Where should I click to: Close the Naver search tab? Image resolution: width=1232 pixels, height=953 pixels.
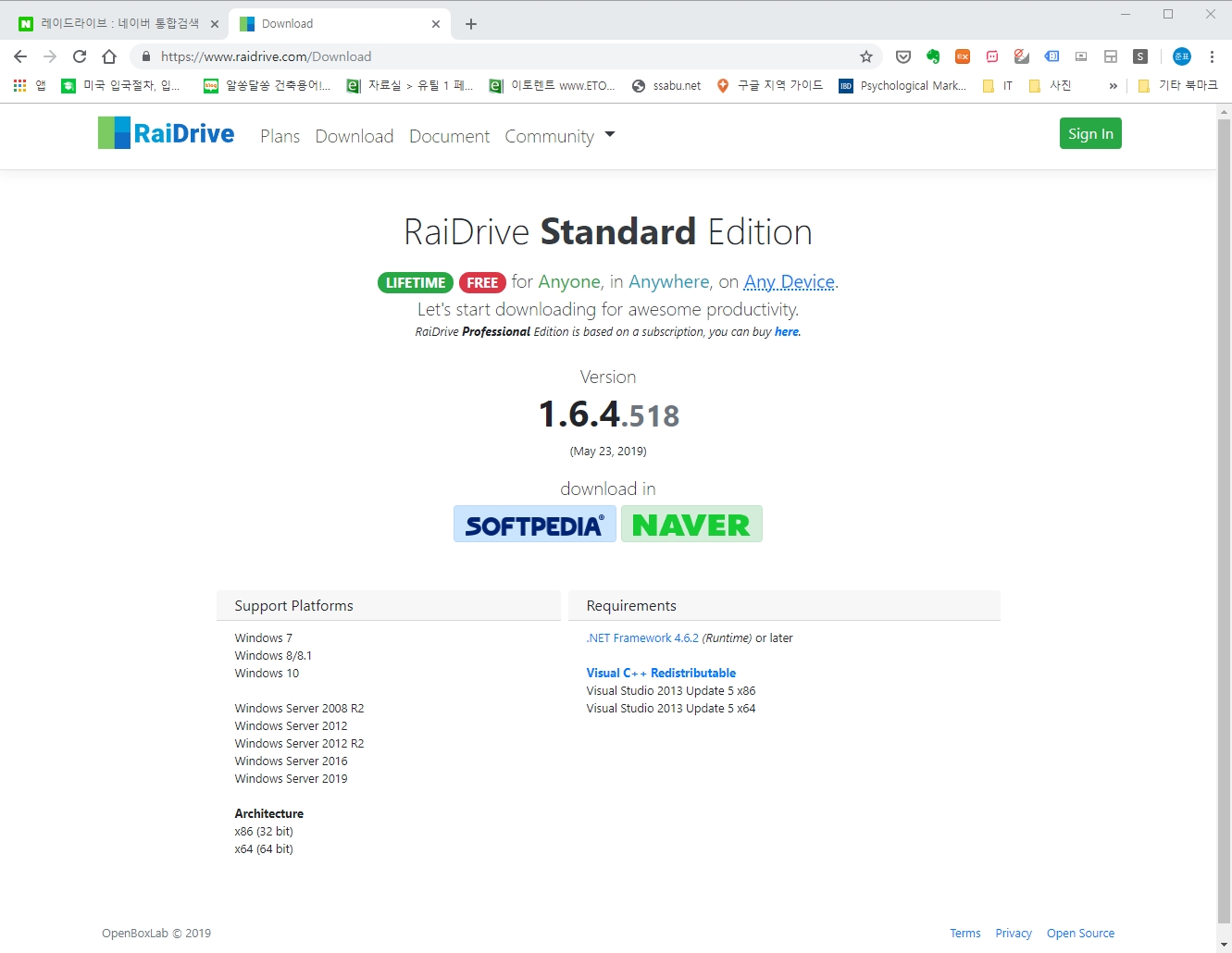(215, 24)
